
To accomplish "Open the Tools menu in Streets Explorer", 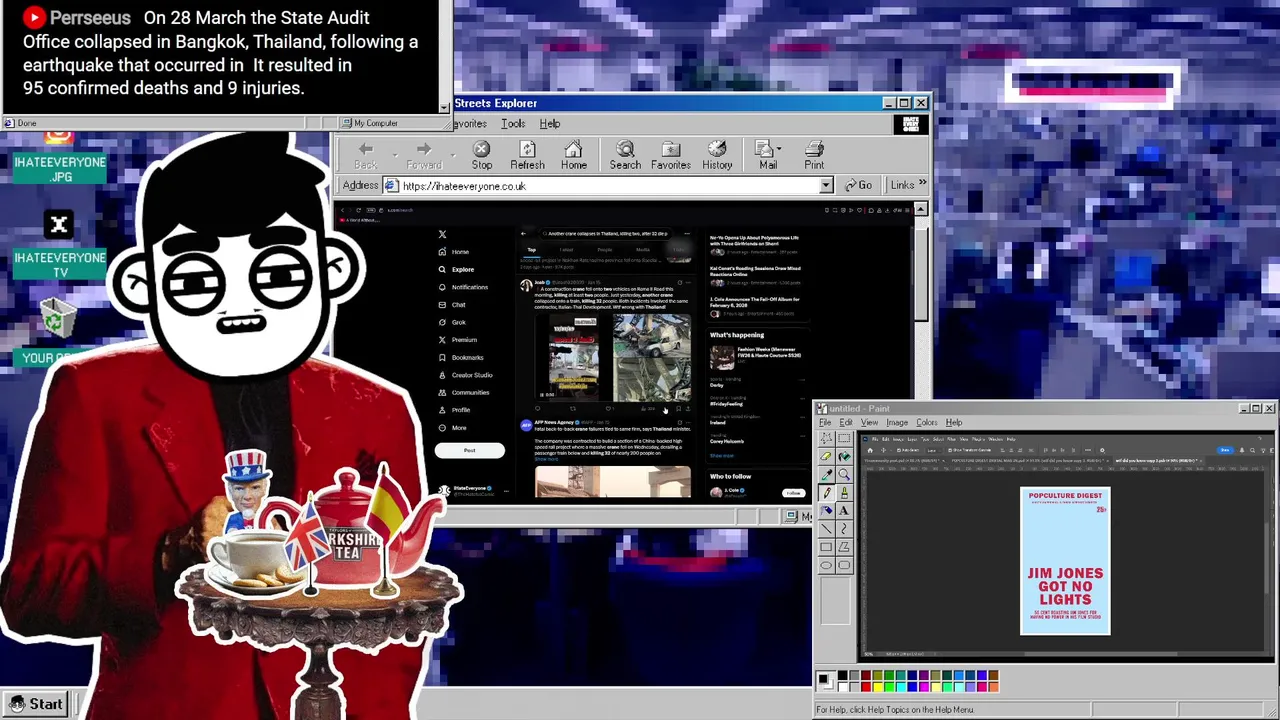I will (x=513, y=123).
